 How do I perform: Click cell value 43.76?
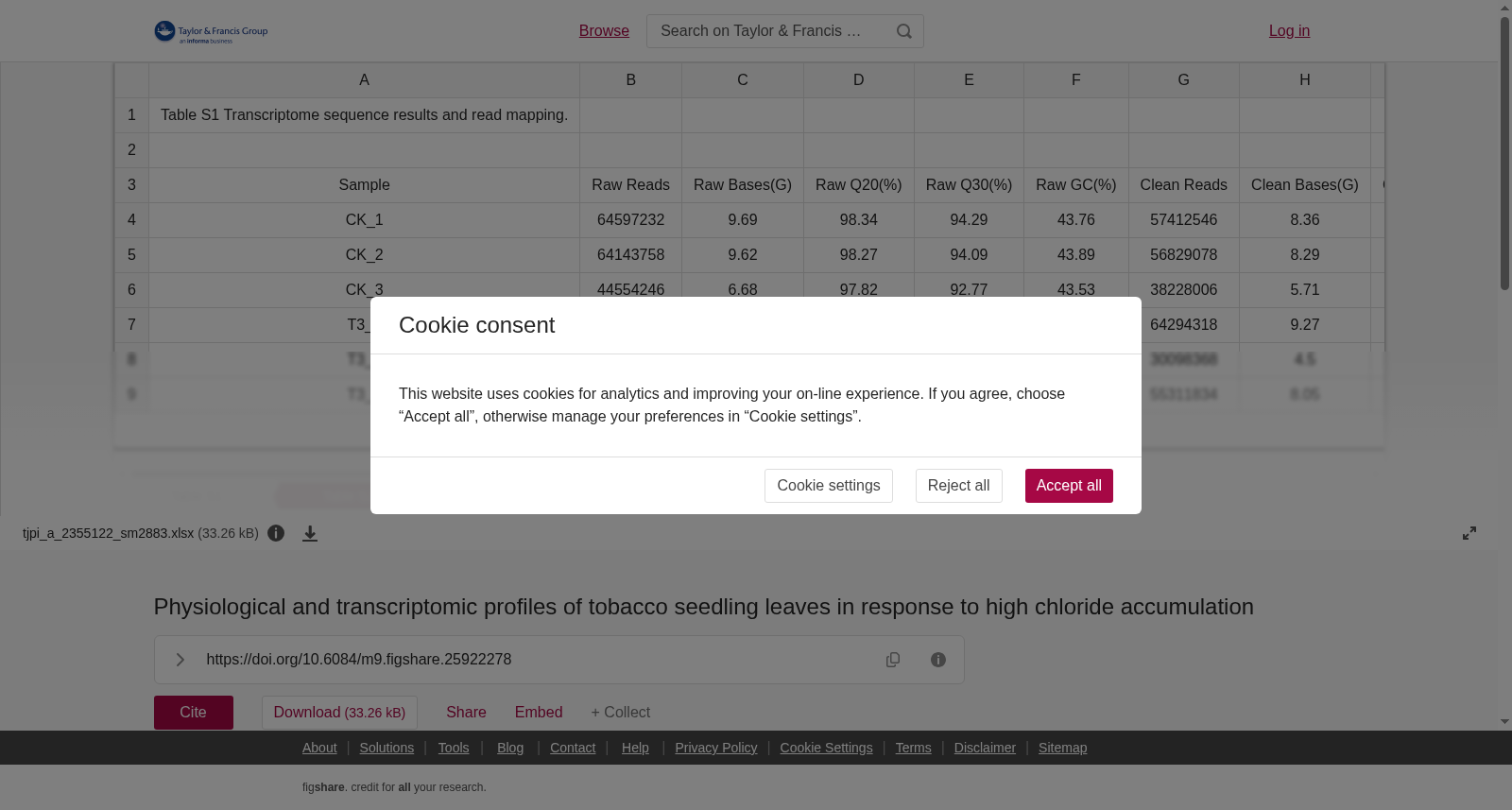1075,220
